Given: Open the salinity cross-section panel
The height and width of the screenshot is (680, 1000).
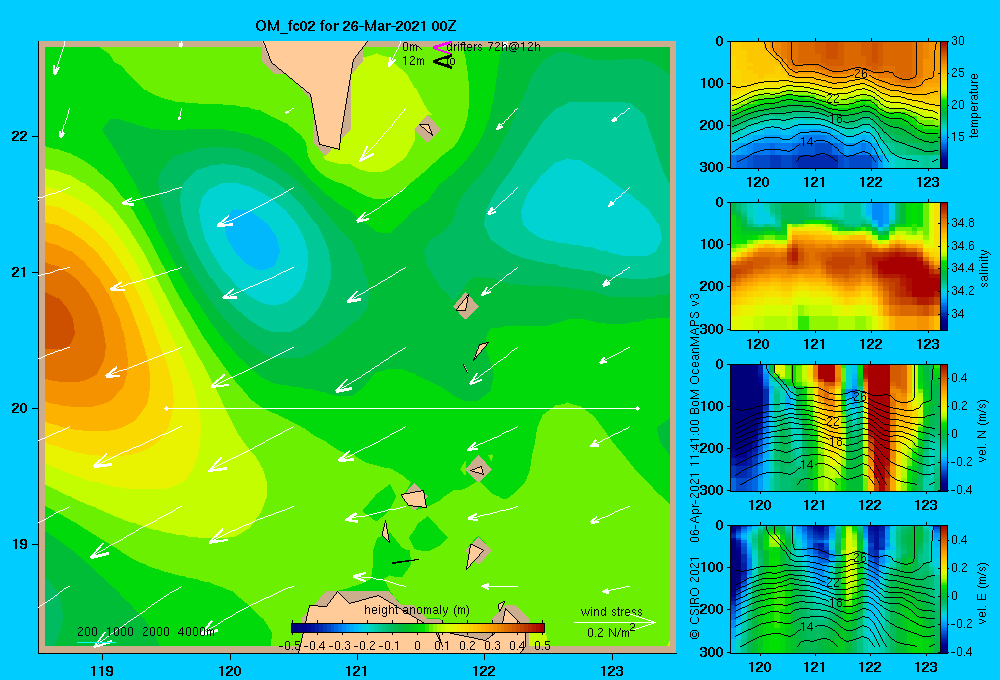Looking at the screenshot, I should click(834, 266).
